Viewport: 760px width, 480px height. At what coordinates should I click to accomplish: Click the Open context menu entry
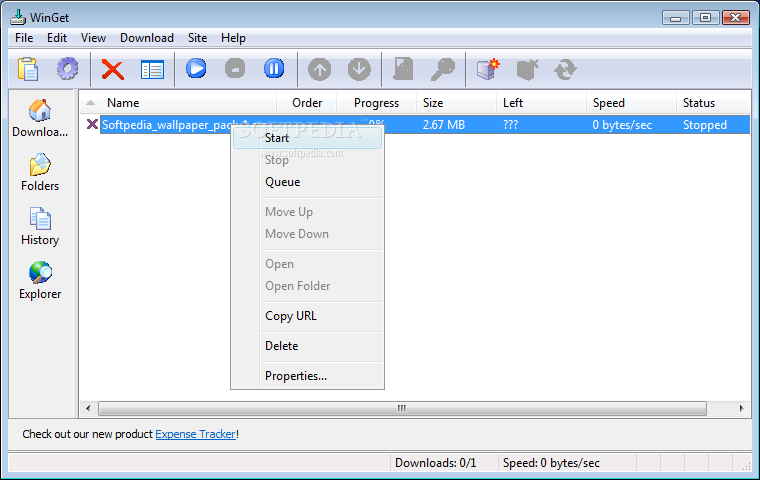click(307, 264)
